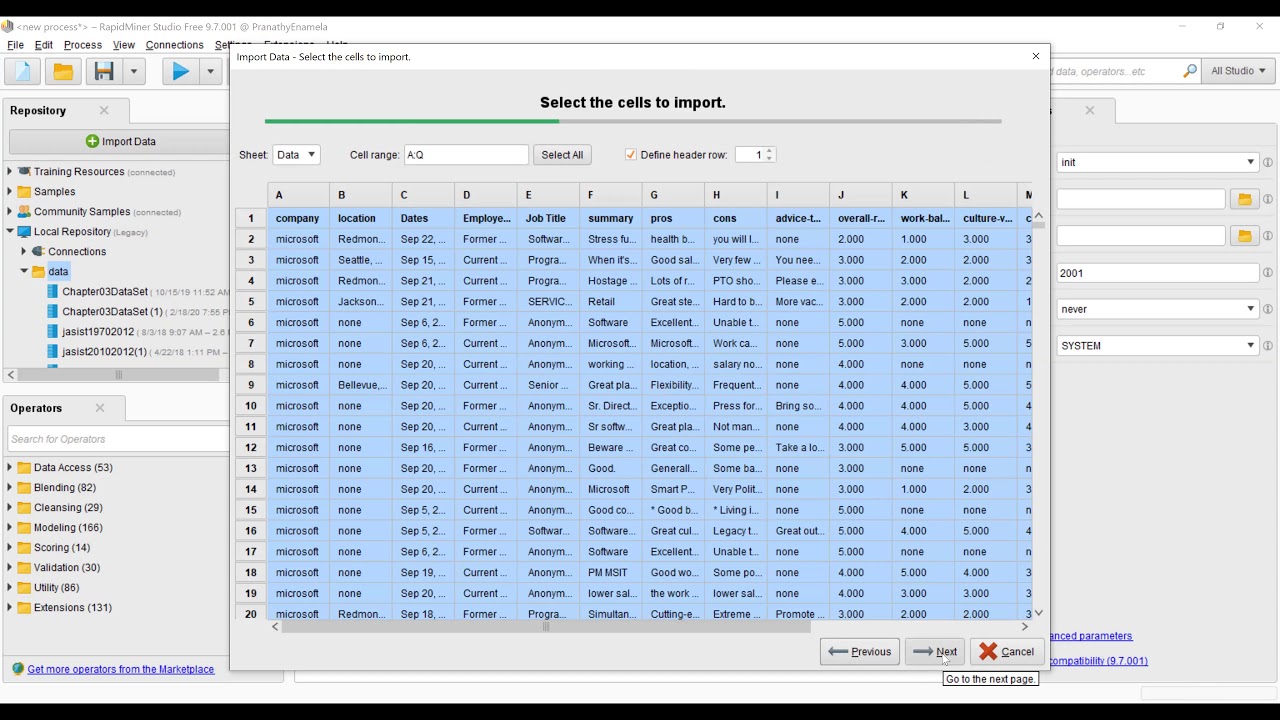This screenshot has height=720, width=1280.
Task: Open process with the folder toolbar icon
Action: pyautogui.click(x=62, y=71)
